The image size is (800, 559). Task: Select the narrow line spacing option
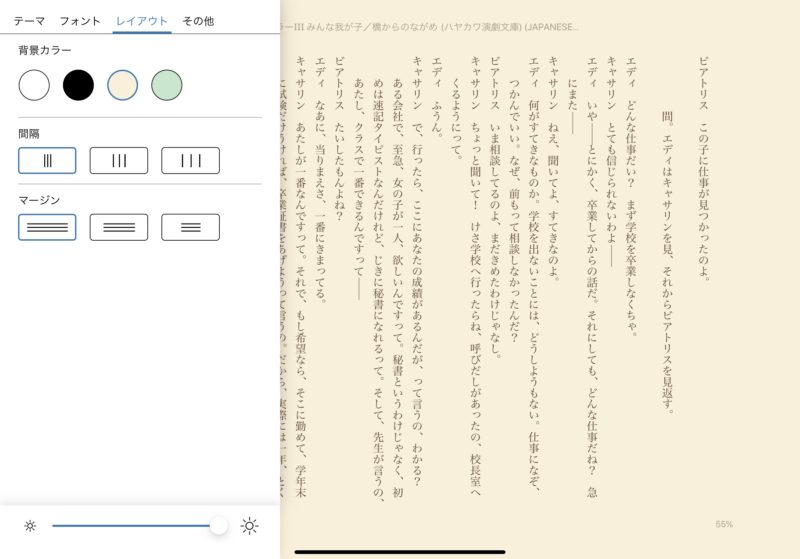point(47,161)
